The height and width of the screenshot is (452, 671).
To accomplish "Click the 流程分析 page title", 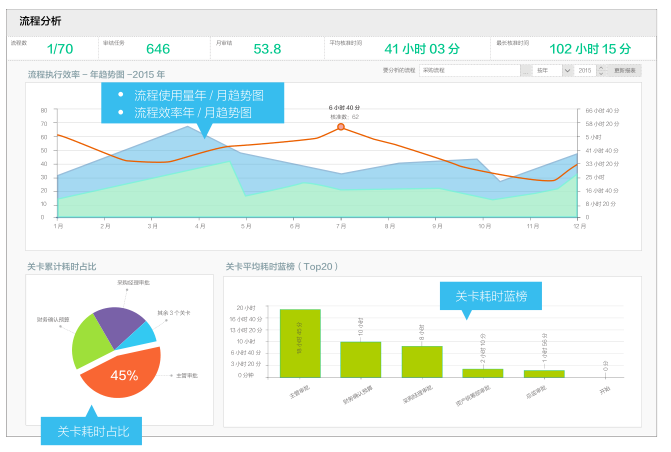I will [40, 21].
